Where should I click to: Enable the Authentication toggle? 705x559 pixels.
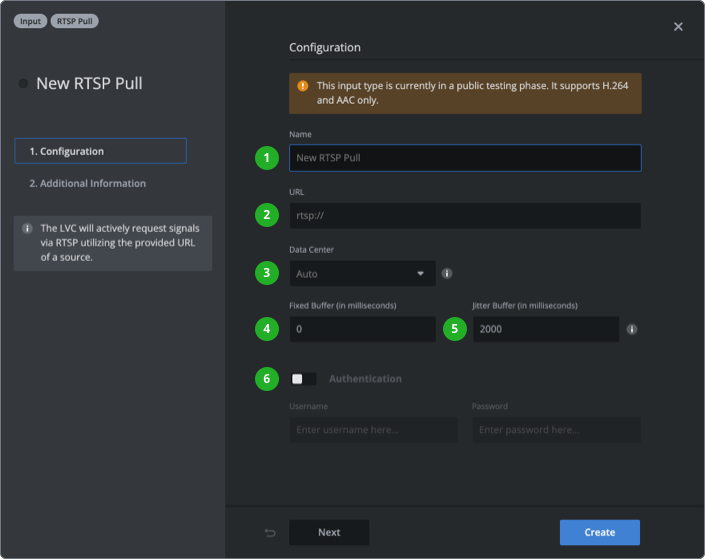303,379
